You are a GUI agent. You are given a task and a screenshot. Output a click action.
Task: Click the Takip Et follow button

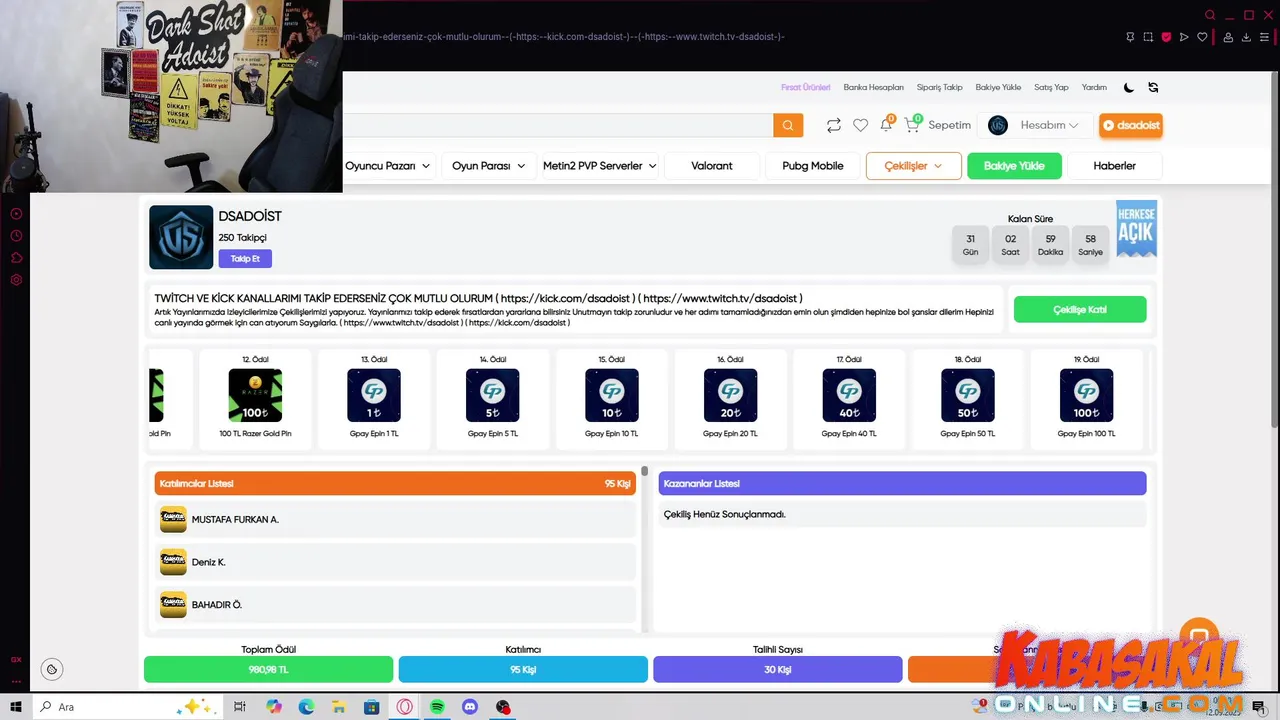[245, 258]
